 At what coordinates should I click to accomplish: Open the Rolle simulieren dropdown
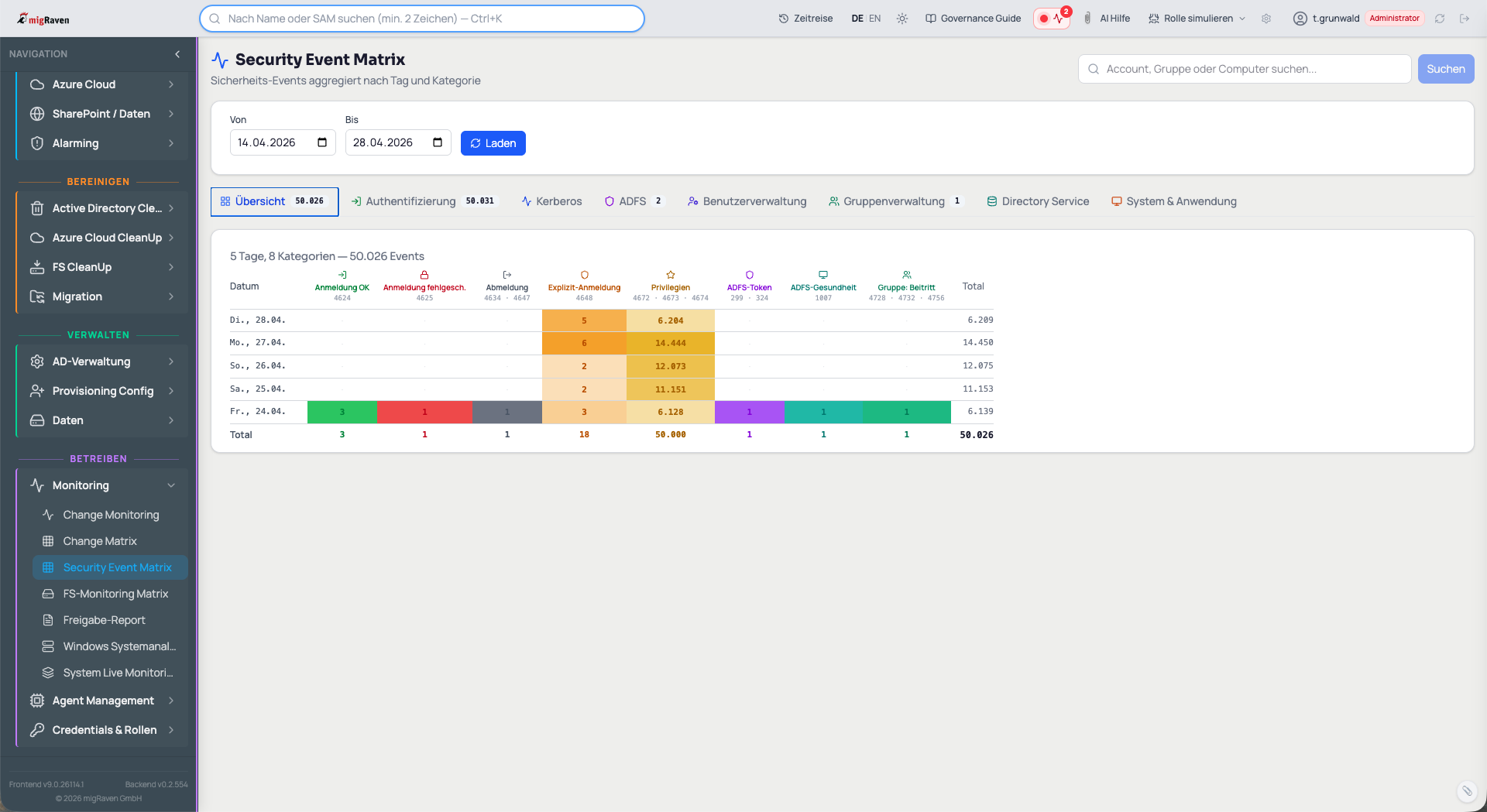pos(1197,19)
